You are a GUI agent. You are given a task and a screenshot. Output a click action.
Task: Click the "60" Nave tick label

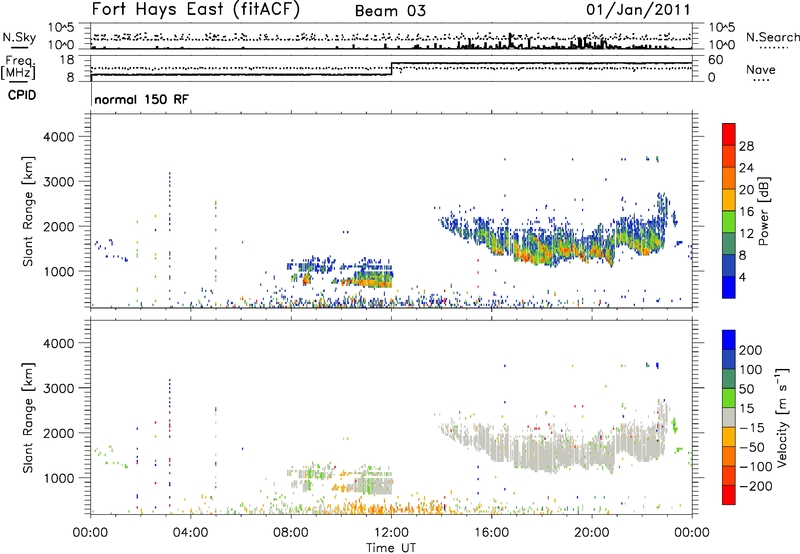[x=715, y=60]
